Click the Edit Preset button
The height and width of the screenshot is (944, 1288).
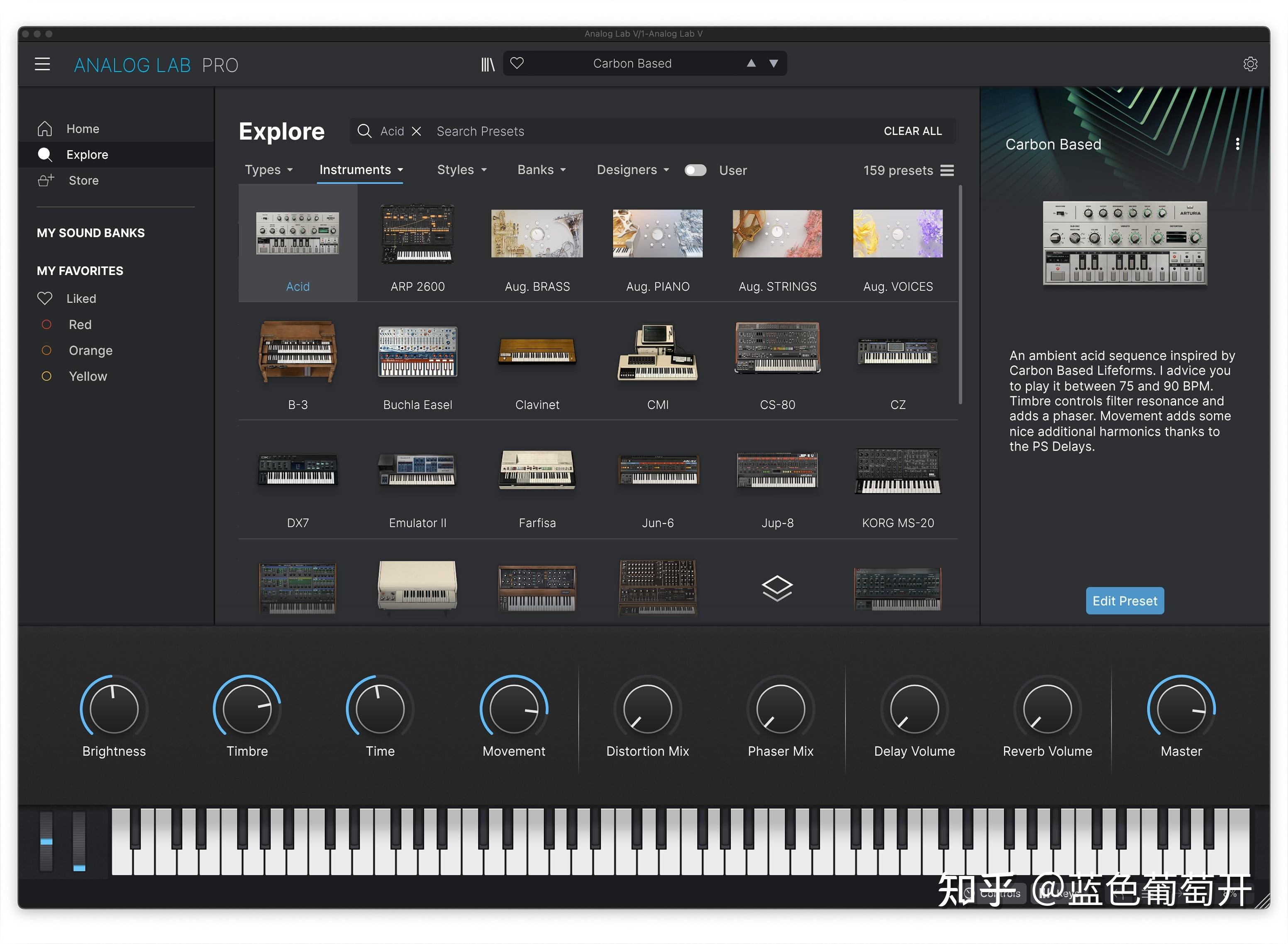[1124, 601]
